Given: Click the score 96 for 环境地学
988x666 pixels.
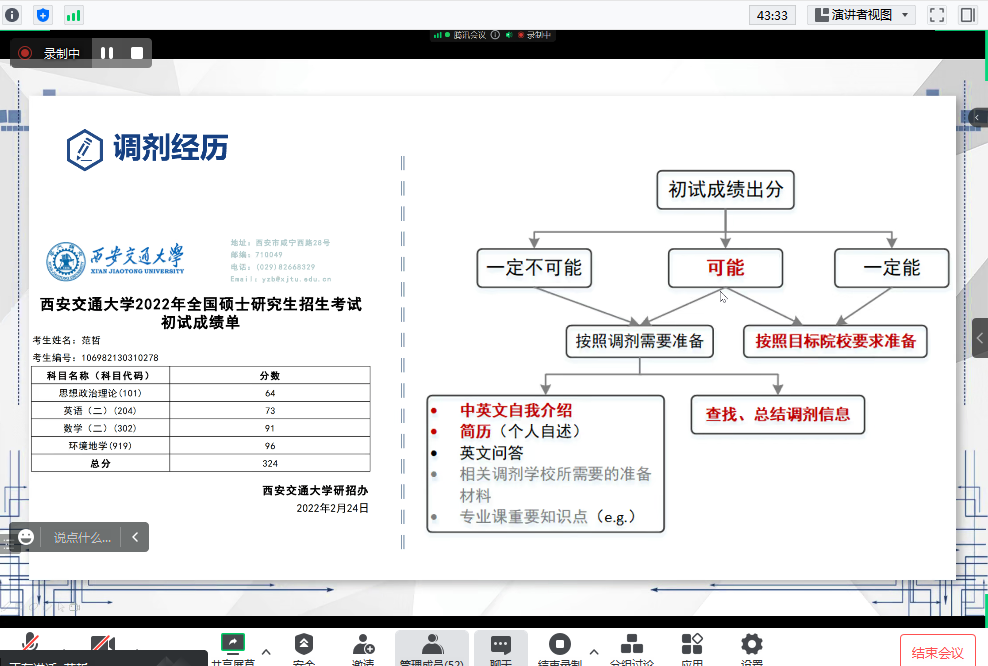Looking at the screenshot, I should coord(270,446).
